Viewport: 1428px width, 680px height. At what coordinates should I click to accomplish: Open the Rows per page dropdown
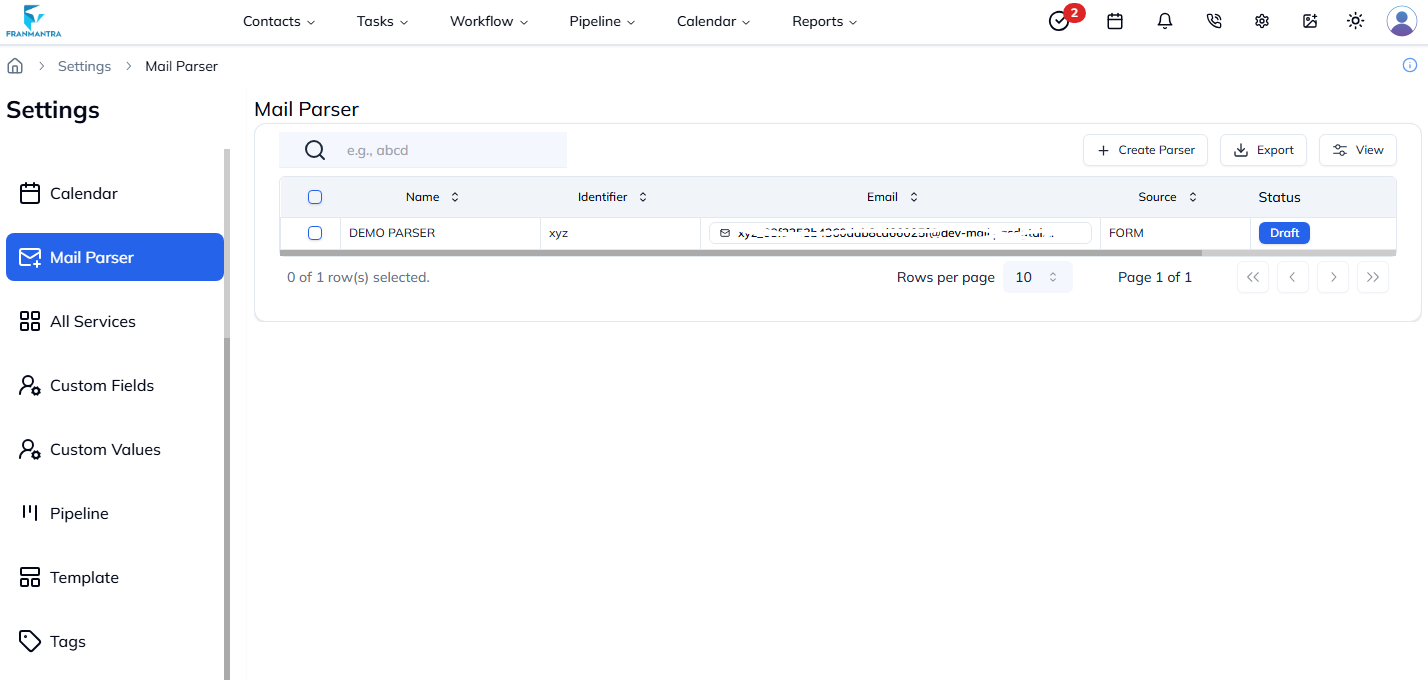(x=1037, y=277)
